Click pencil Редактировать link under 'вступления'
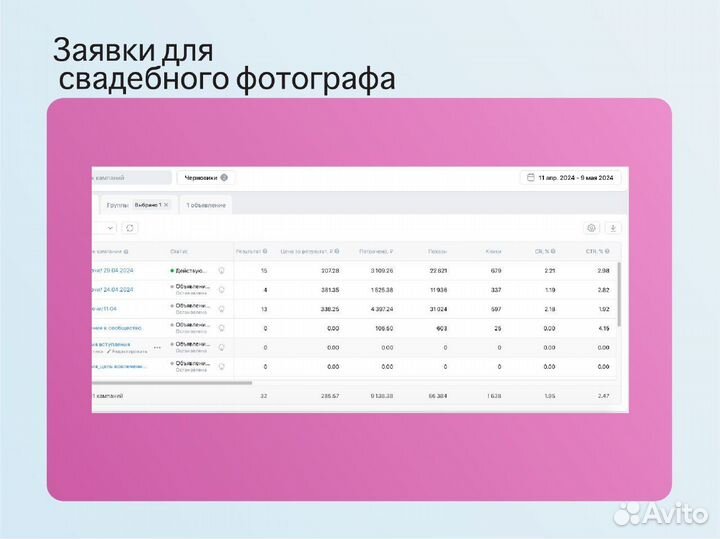The image size is (720, 539). coord(127,351)
